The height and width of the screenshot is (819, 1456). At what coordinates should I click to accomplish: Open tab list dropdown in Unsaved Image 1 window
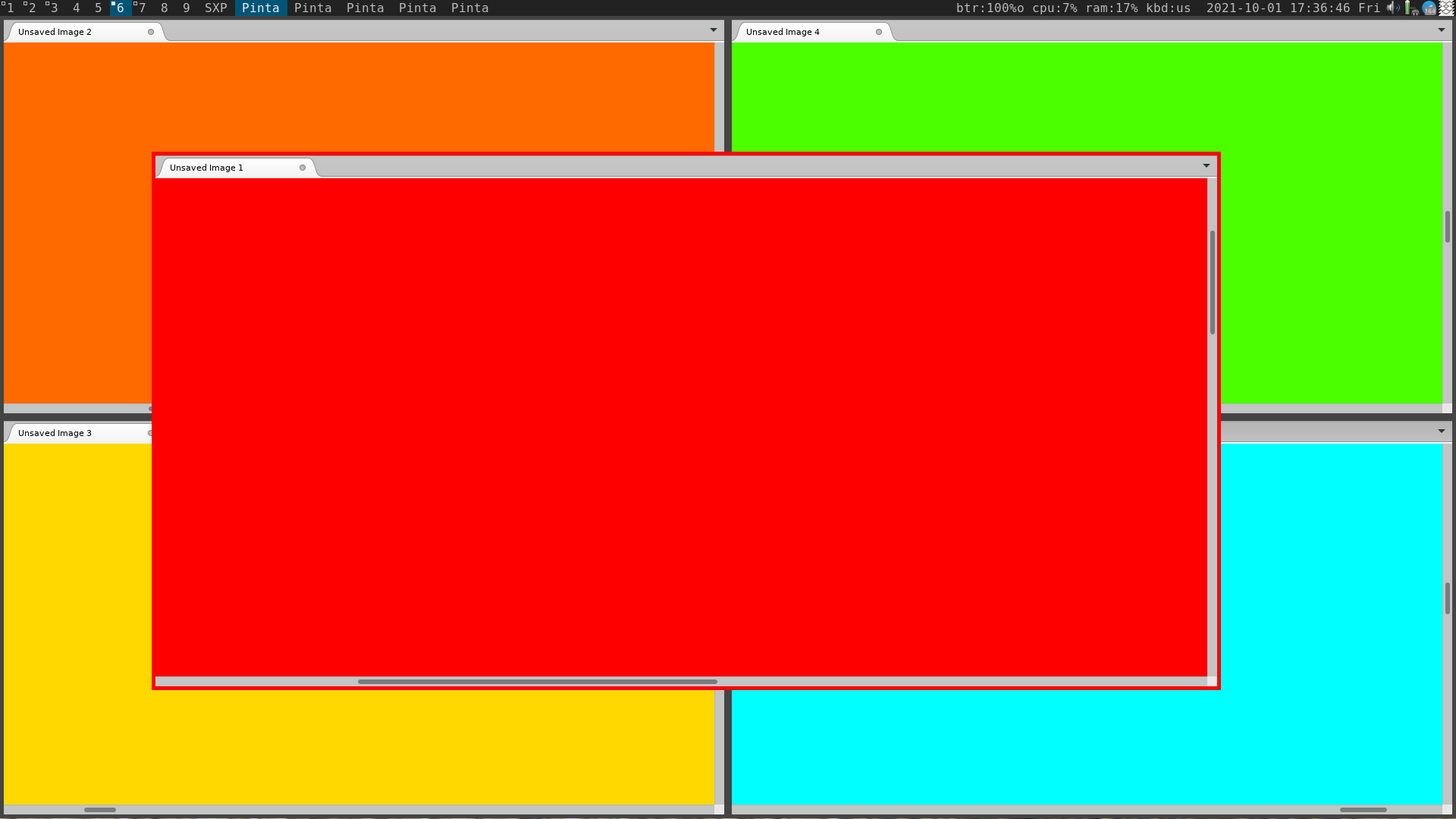tap(1206, 166)
